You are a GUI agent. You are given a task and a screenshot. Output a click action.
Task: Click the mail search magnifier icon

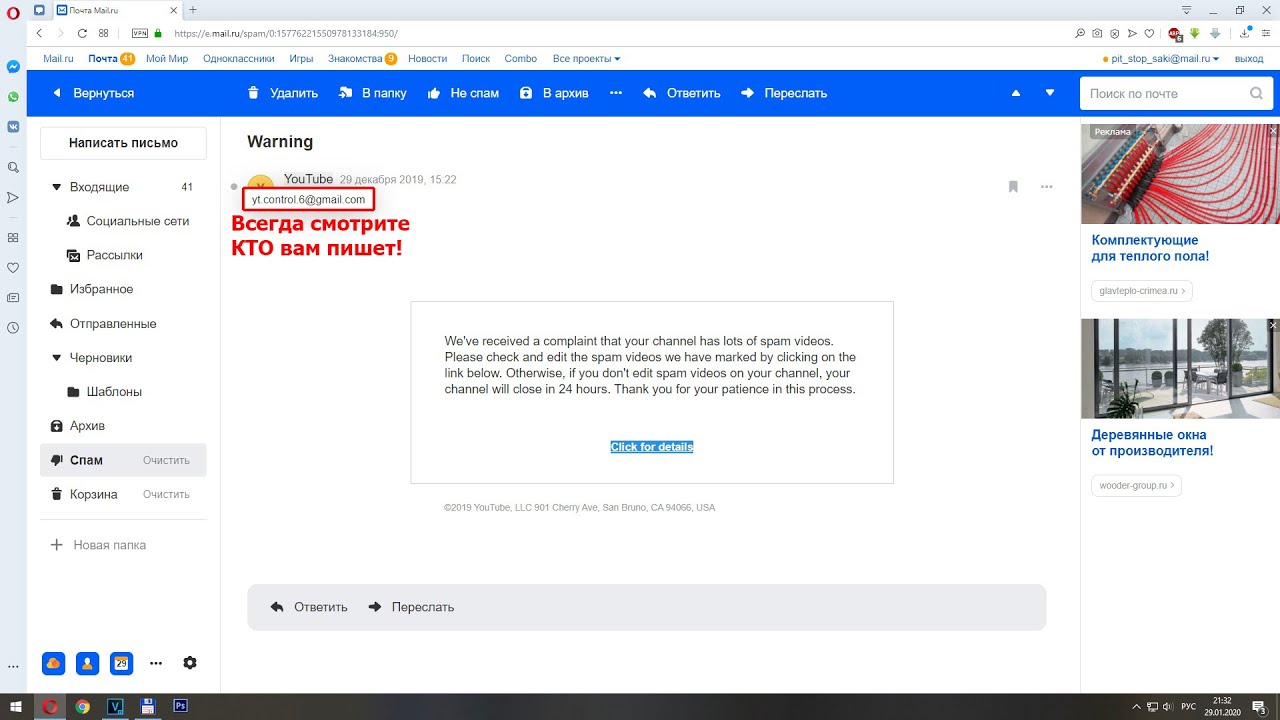(x=1256, y=93)
